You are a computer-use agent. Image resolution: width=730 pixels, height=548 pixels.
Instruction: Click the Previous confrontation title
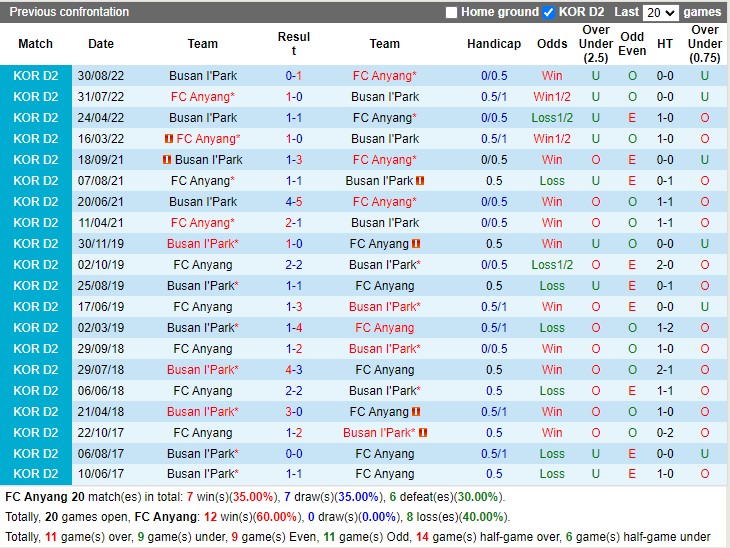click(x=69, y=12)
